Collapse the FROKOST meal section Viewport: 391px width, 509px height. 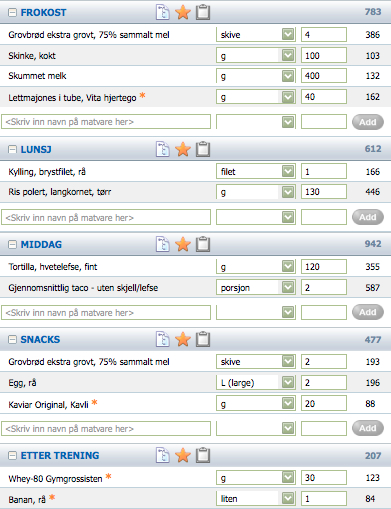coord(12,13)
